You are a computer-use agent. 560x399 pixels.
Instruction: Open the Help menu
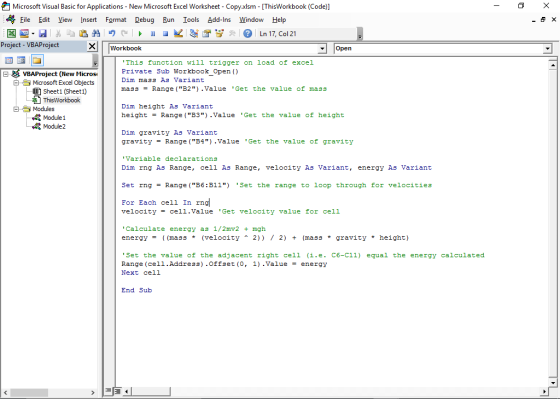(x=279, y=20)
